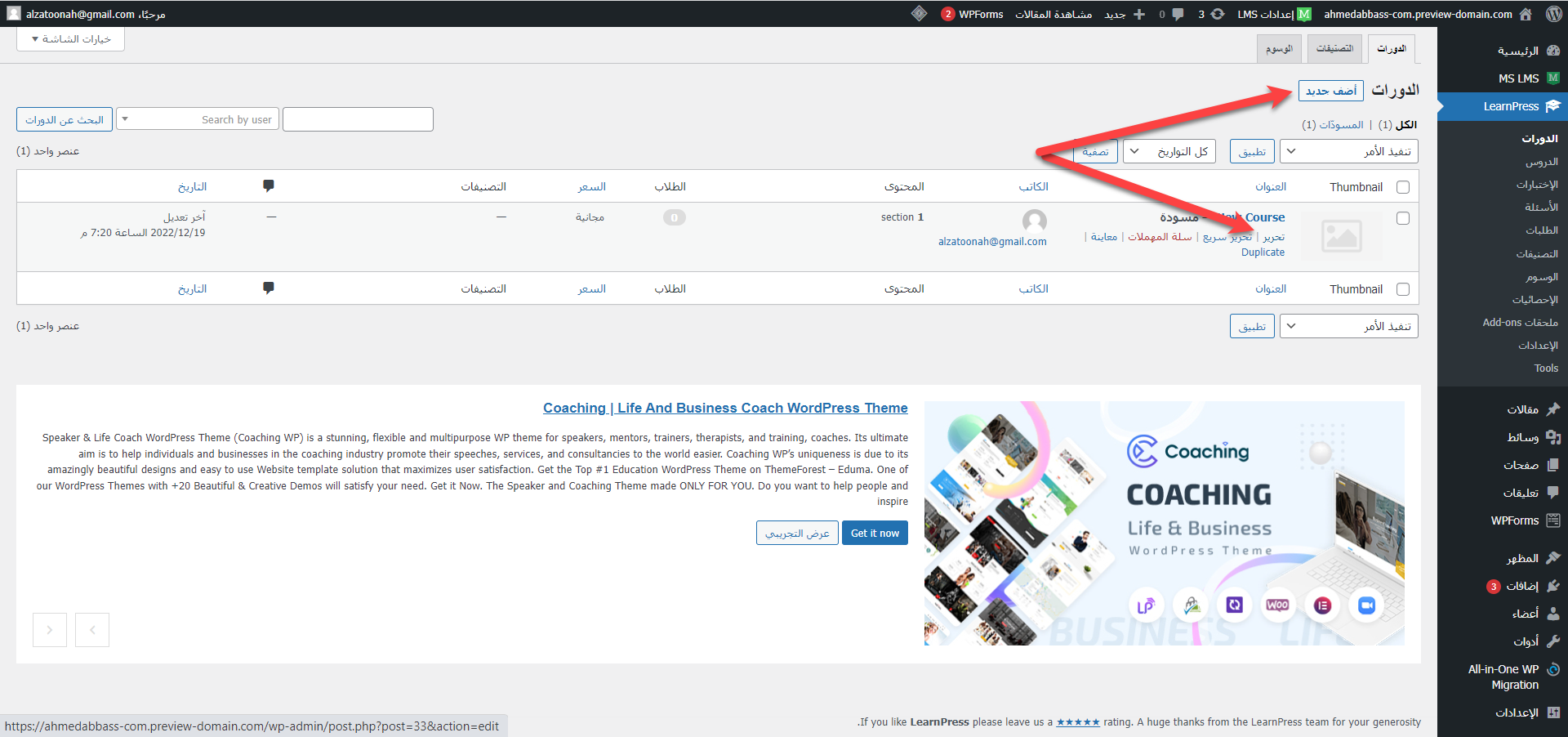Open bottom bulk actions dropdown تنفيذ الأمر
Image resolution: width=1568 pixels, height=737 pixels.
click(x=1349, y=326)
